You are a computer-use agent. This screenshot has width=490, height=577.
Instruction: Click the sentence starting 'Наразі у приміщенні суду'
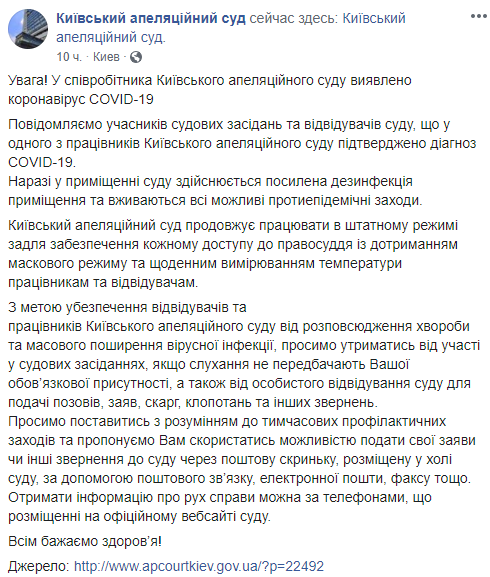[x=215, y=191]
